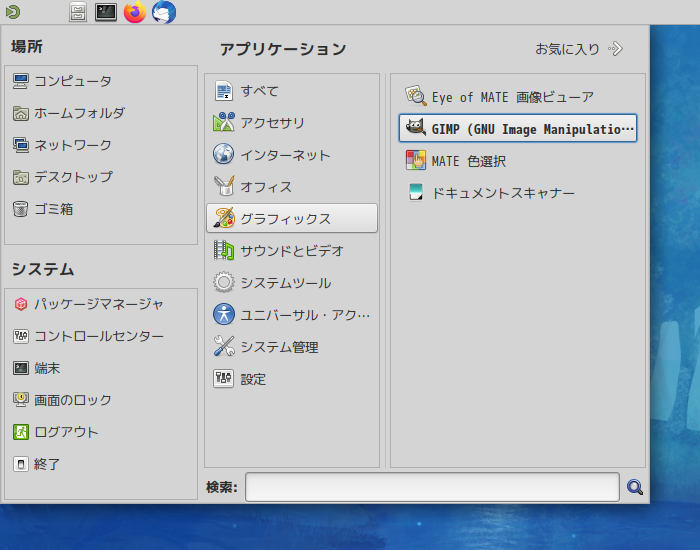700x550 pixels.
Task: Show すべて applications category
Action: (292, 91)
